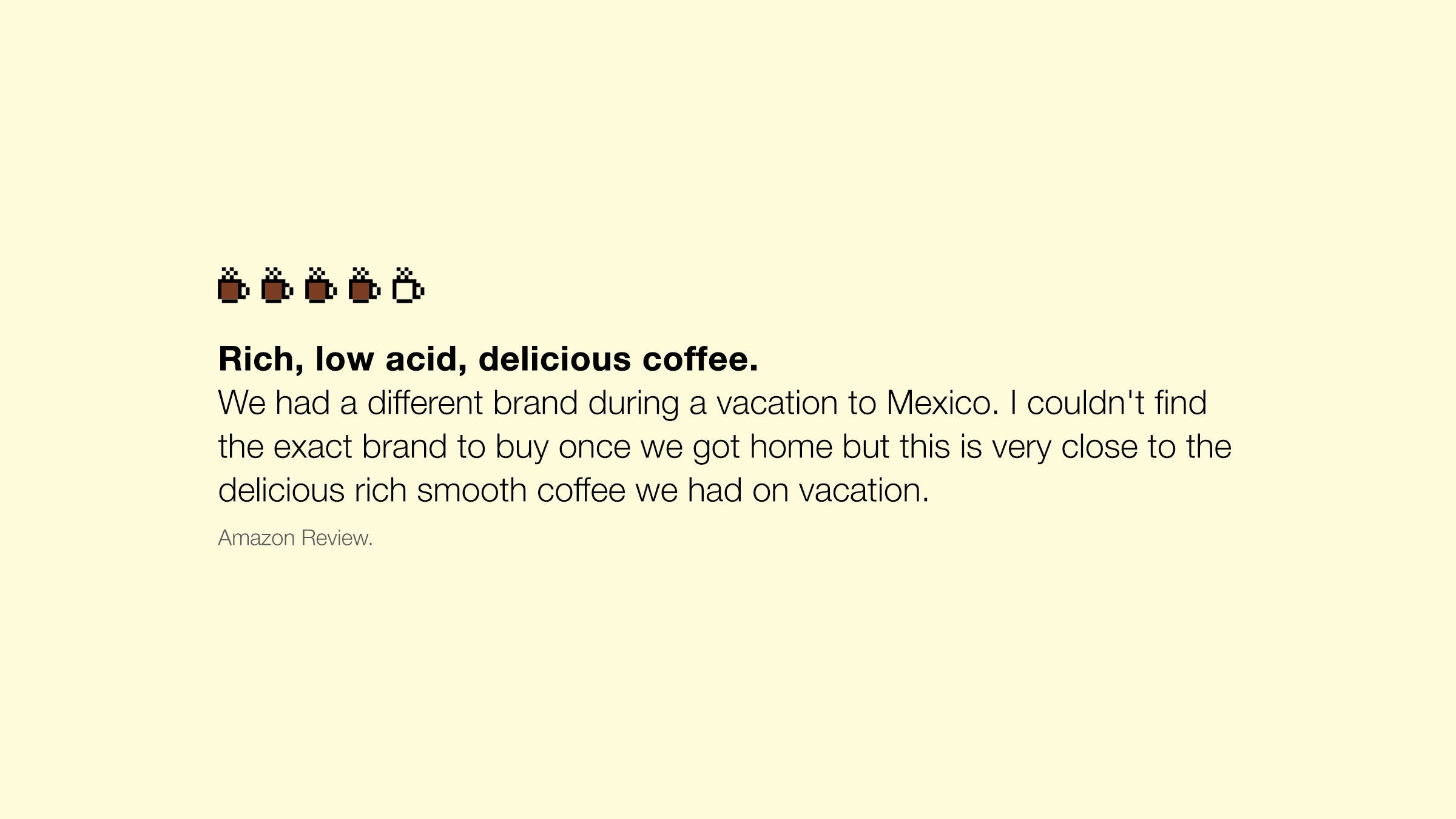The width and height of the screenshot is (1456, 819).
Task: Click the word "close" in the second line
Action: click(x=1099, y=447)
